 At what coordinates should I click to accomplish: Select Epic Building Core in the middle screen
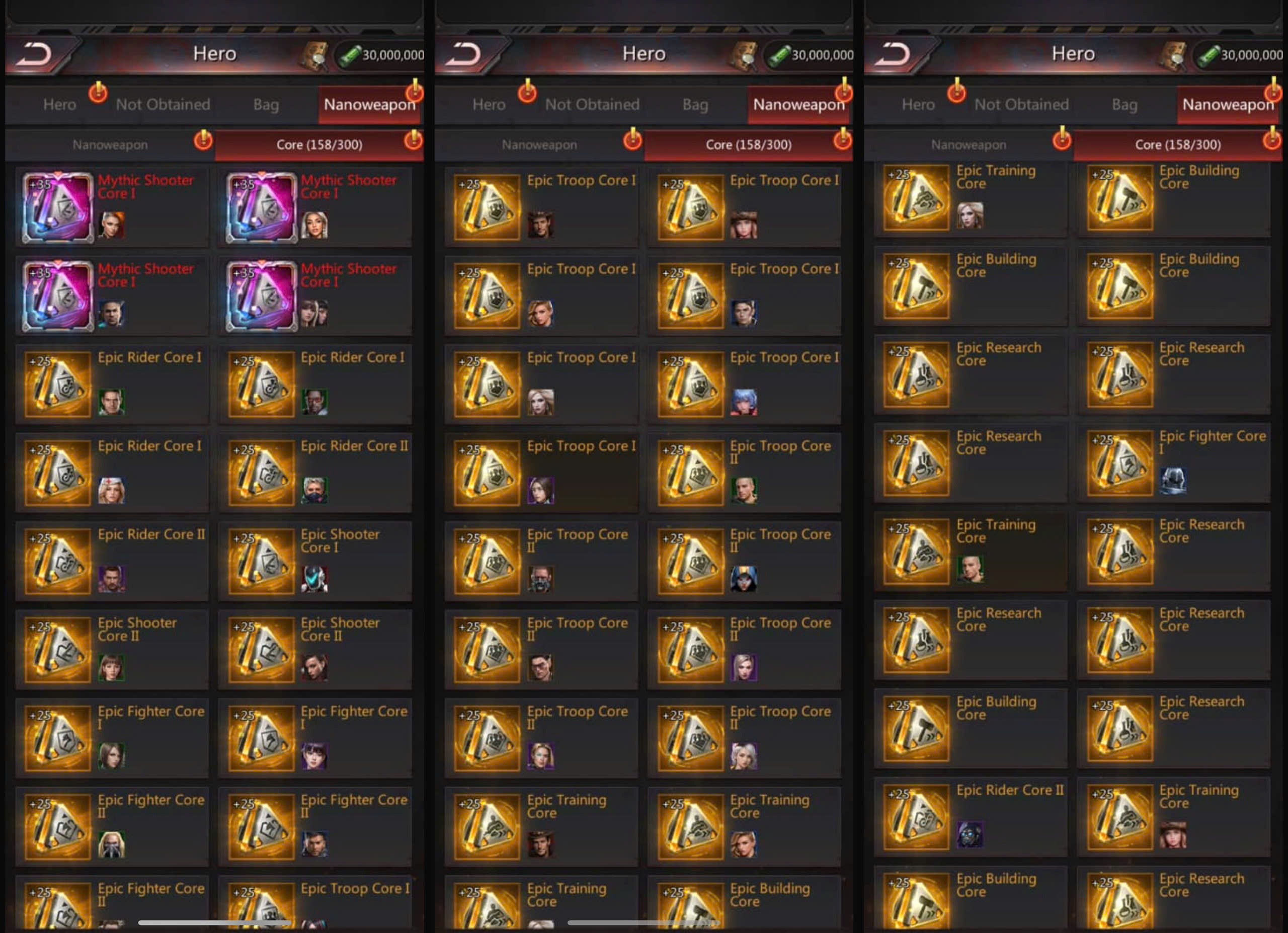coord(744,902)
